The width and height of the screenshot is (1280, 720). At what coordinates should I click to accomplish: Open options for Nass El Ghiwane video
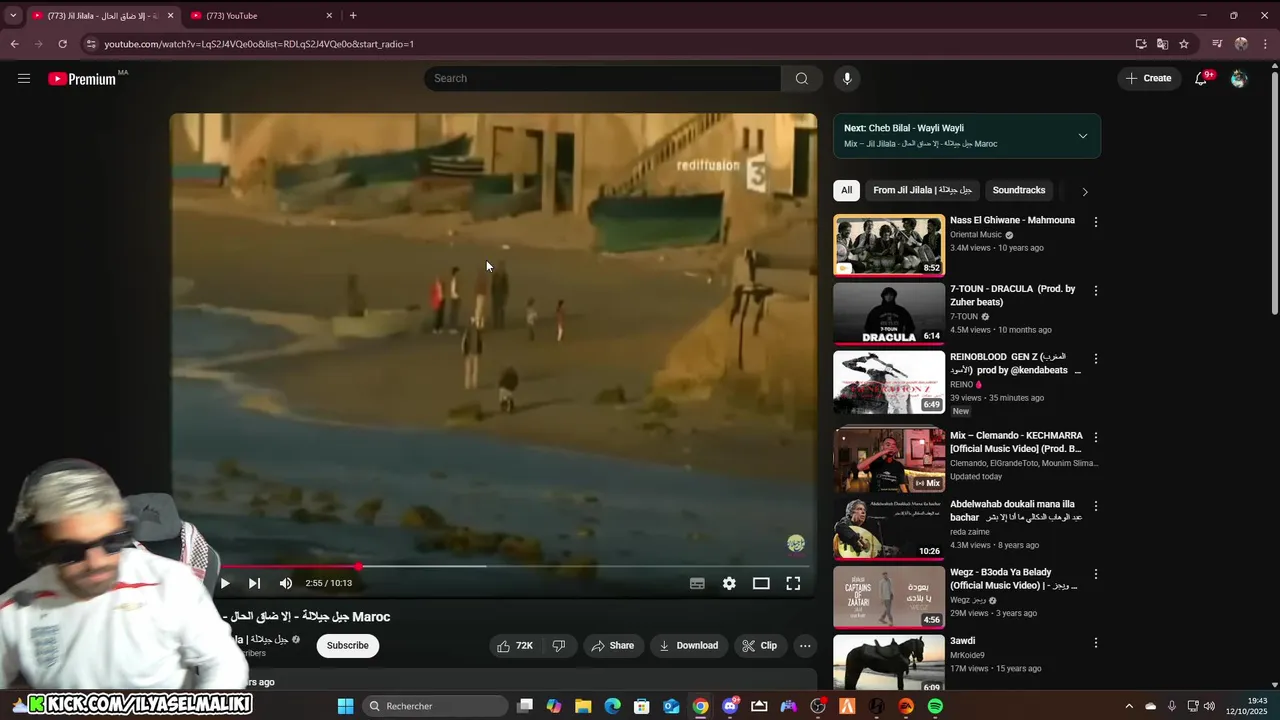coord(1096,222)
